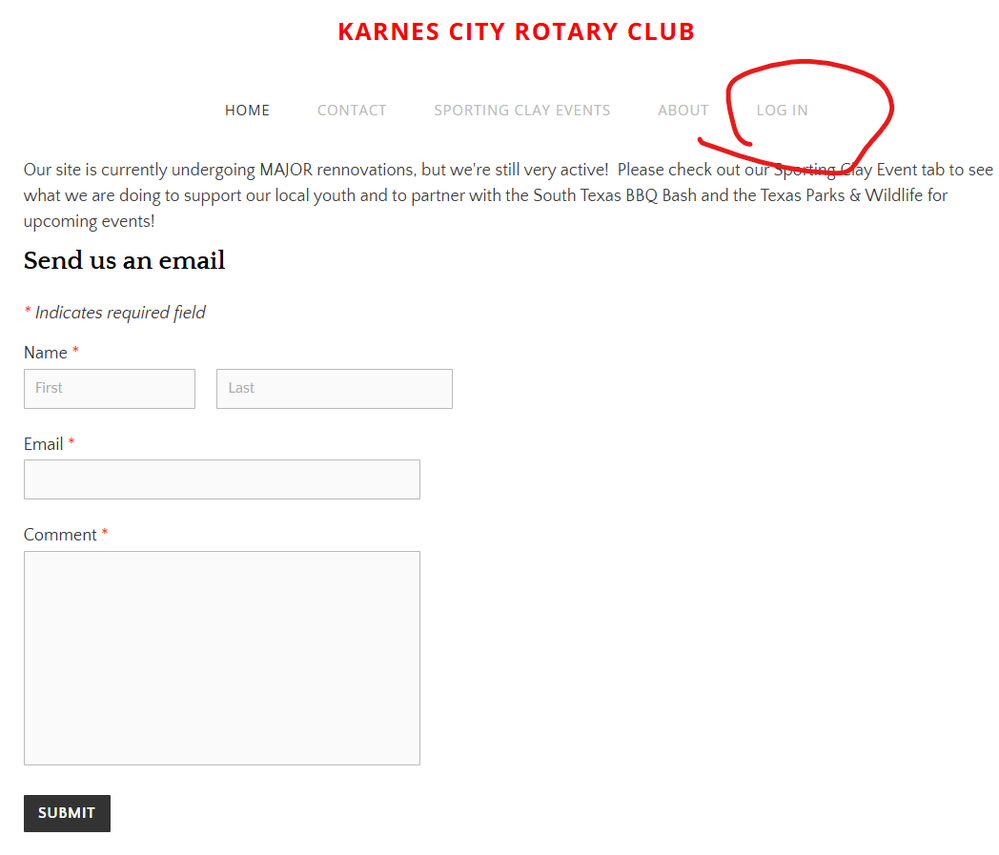The width and height of the screenshot is (999, 855).
Task: Click the red asterisk beside Comment
Action: click(x=104, y=532)
